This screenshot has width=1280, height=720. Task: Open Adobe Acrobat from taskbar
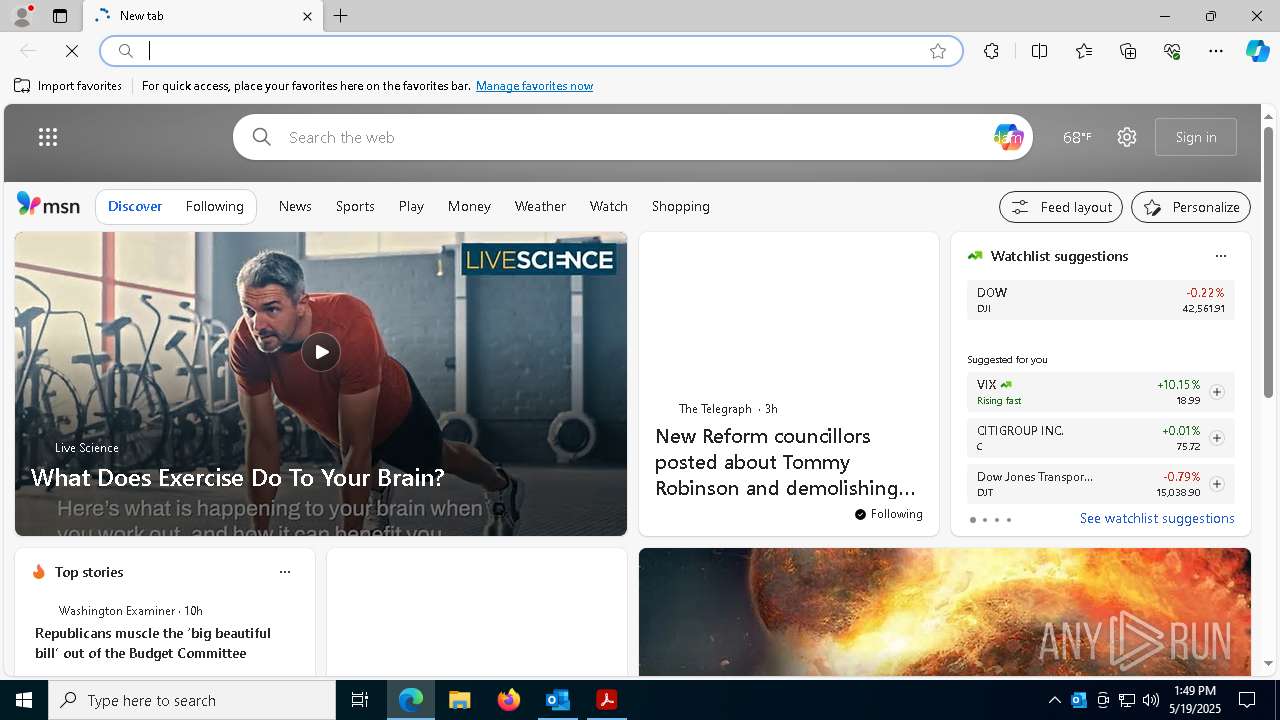point(606,700)
